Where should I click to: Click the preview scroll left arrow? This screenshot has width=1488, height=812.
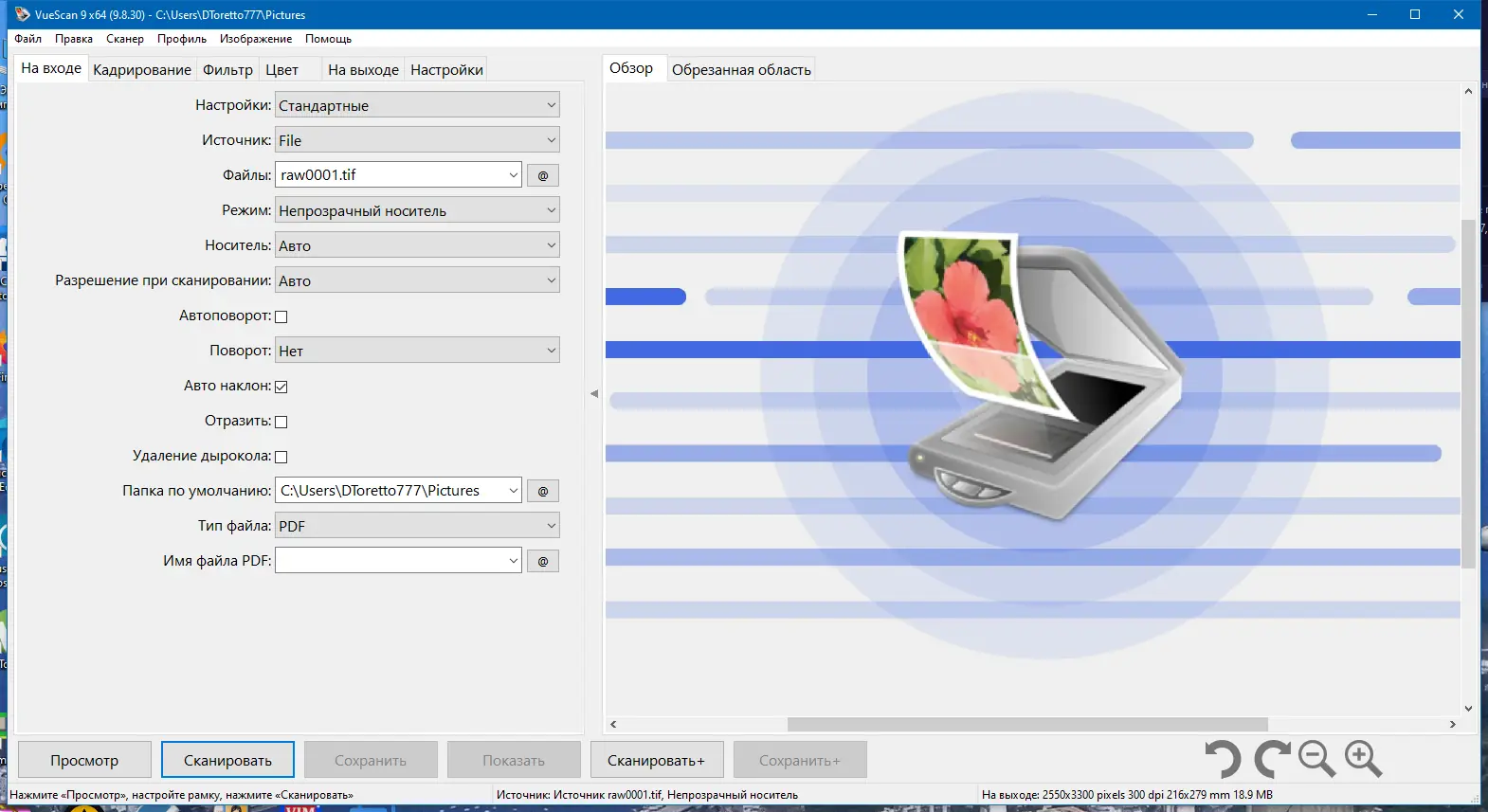tap(613, 724)
